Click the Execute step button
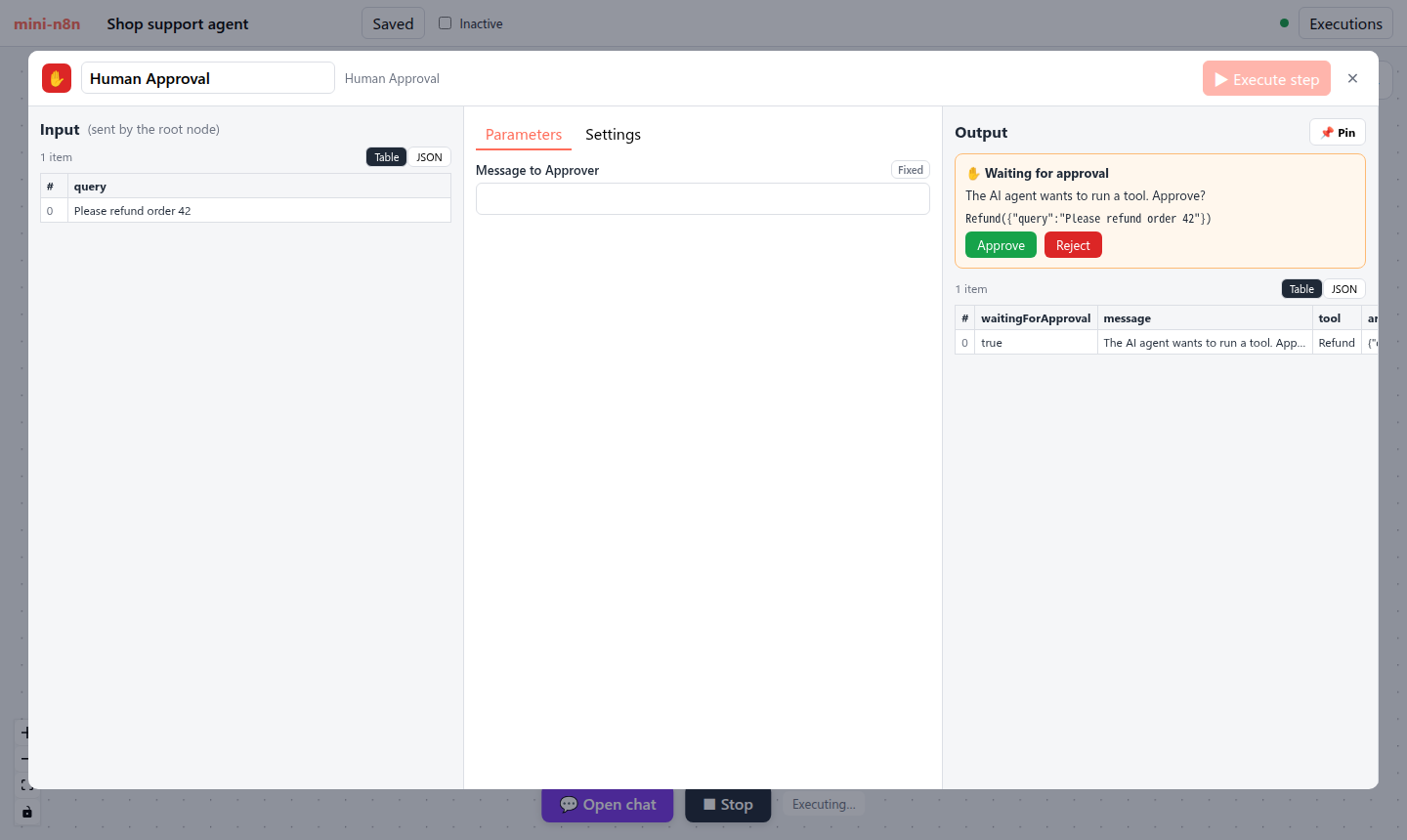 pos(1266,79)
